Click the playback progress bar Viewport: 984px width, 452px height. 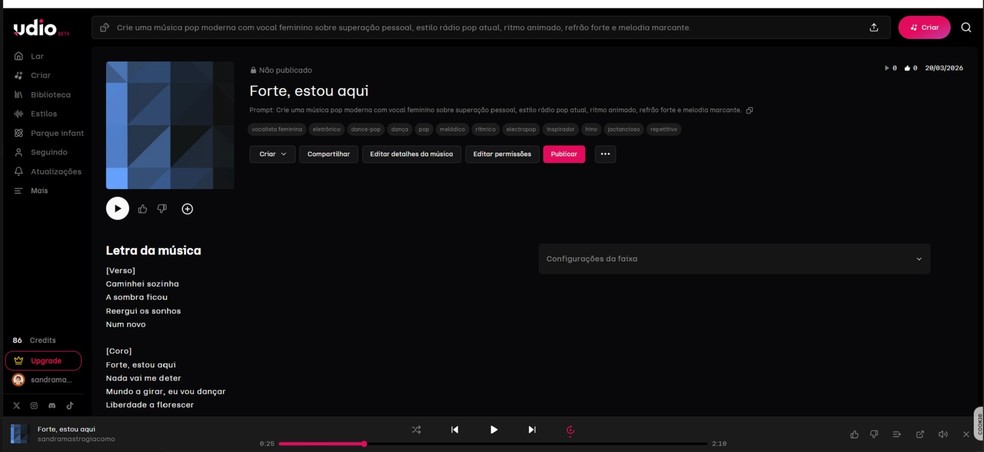pyautogui.click(x=493, y=444)
